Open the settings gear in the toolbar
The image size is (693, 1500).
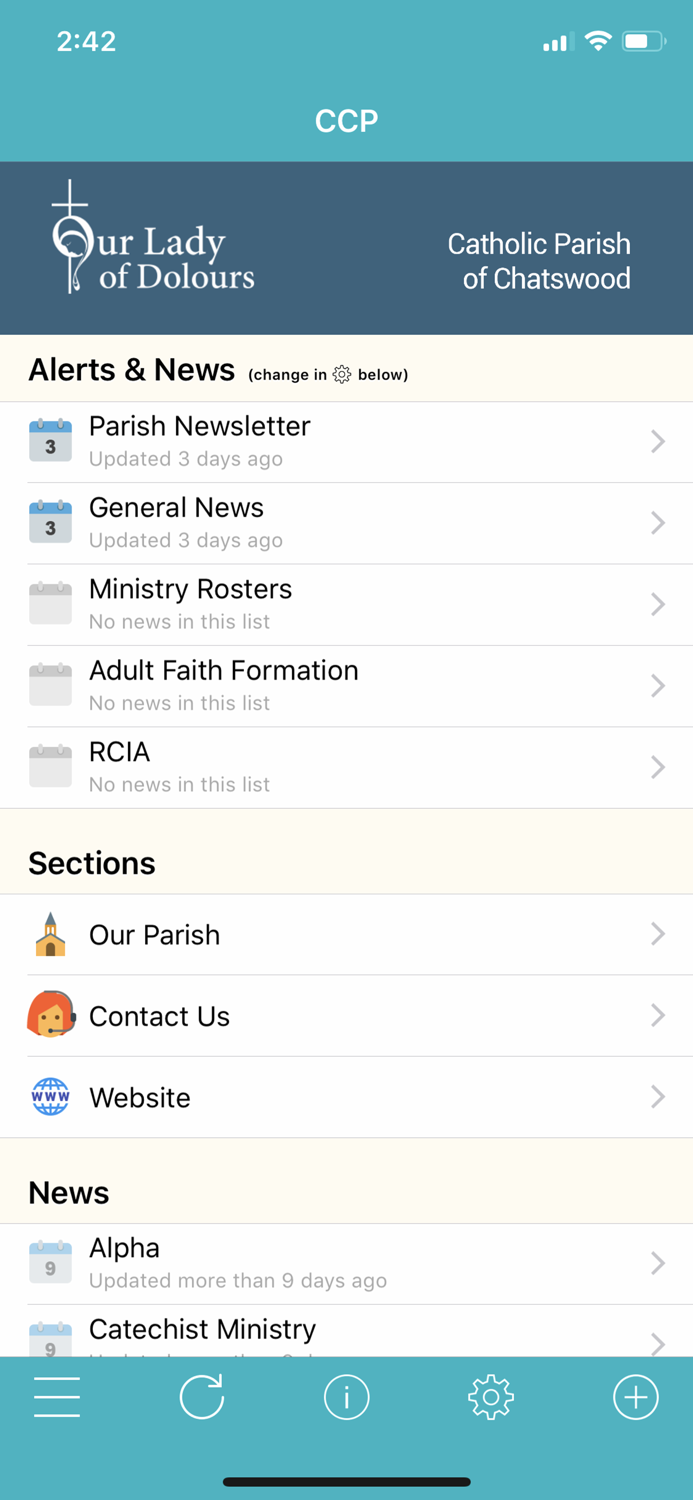(x=491, y=1396)
